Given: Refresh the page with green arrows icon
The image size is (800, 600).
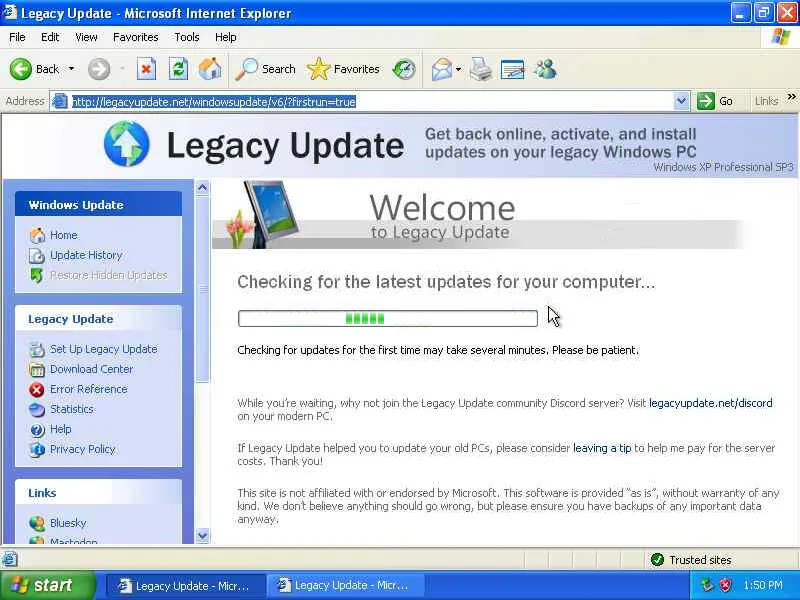Looking at the screenshot, I should [179, 69].
